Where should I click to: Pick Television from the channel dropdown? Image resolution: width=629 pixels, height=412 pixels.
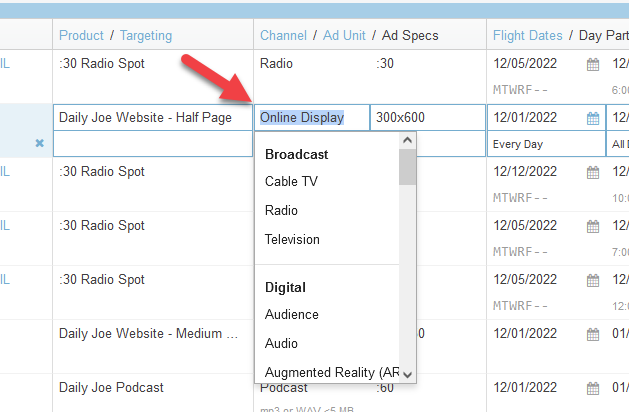[x=292, y=240]
